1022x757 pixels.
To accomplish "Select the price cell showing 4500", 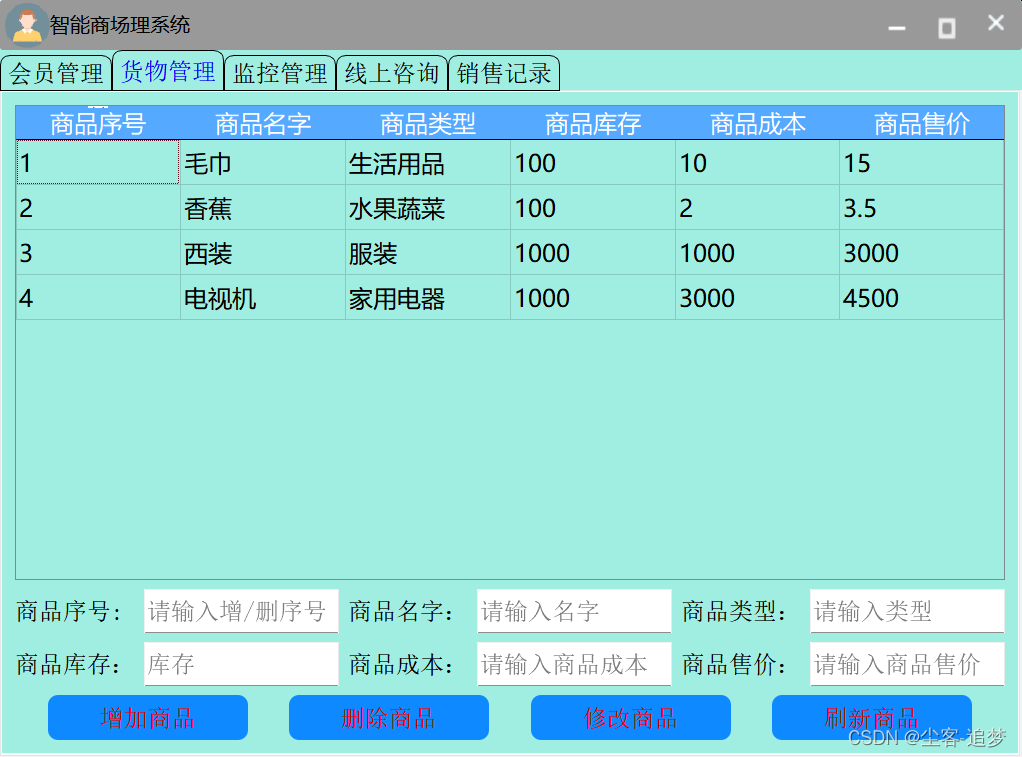I will click(922, 297).
